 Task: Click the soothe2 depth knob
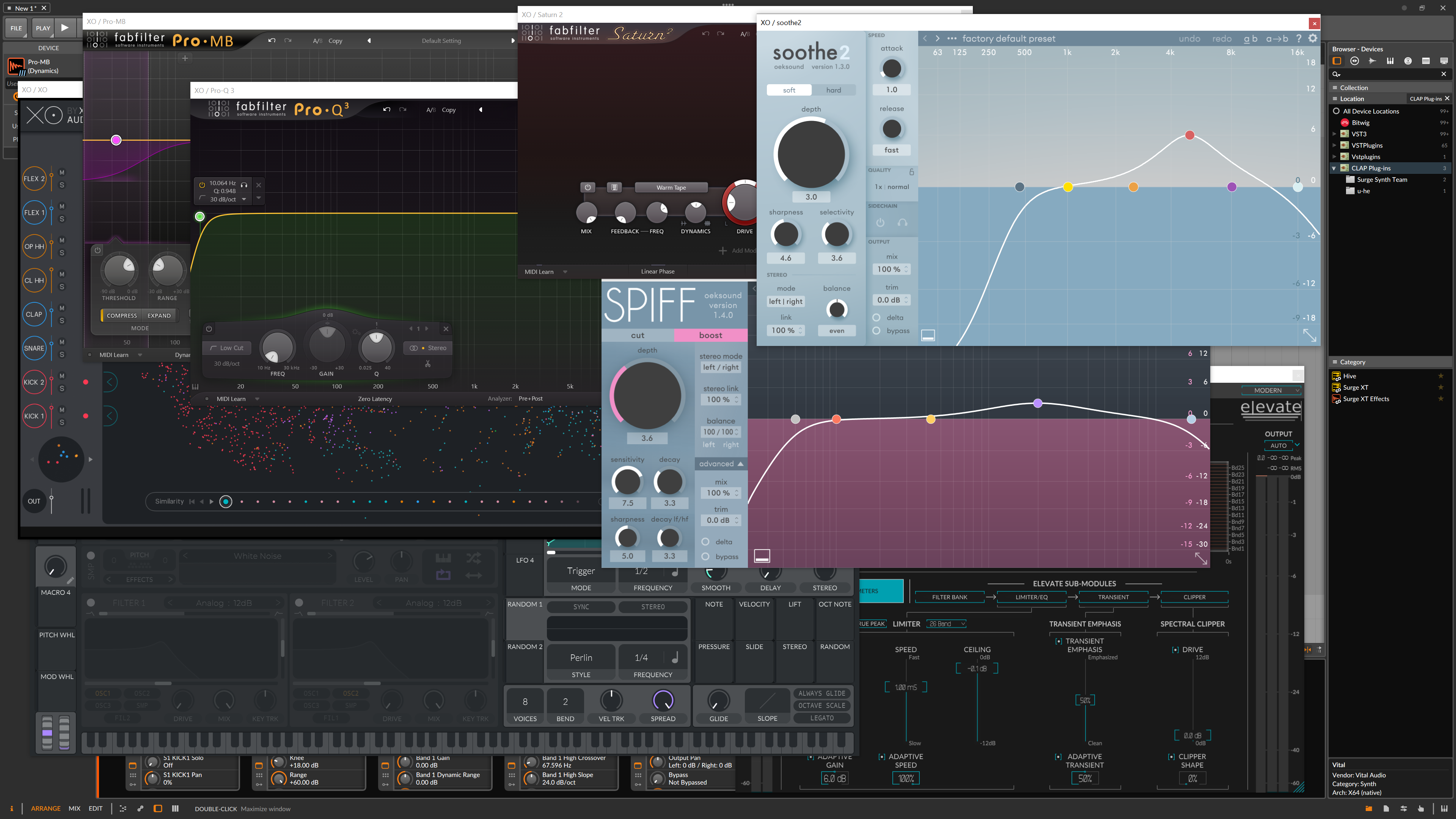810,154
